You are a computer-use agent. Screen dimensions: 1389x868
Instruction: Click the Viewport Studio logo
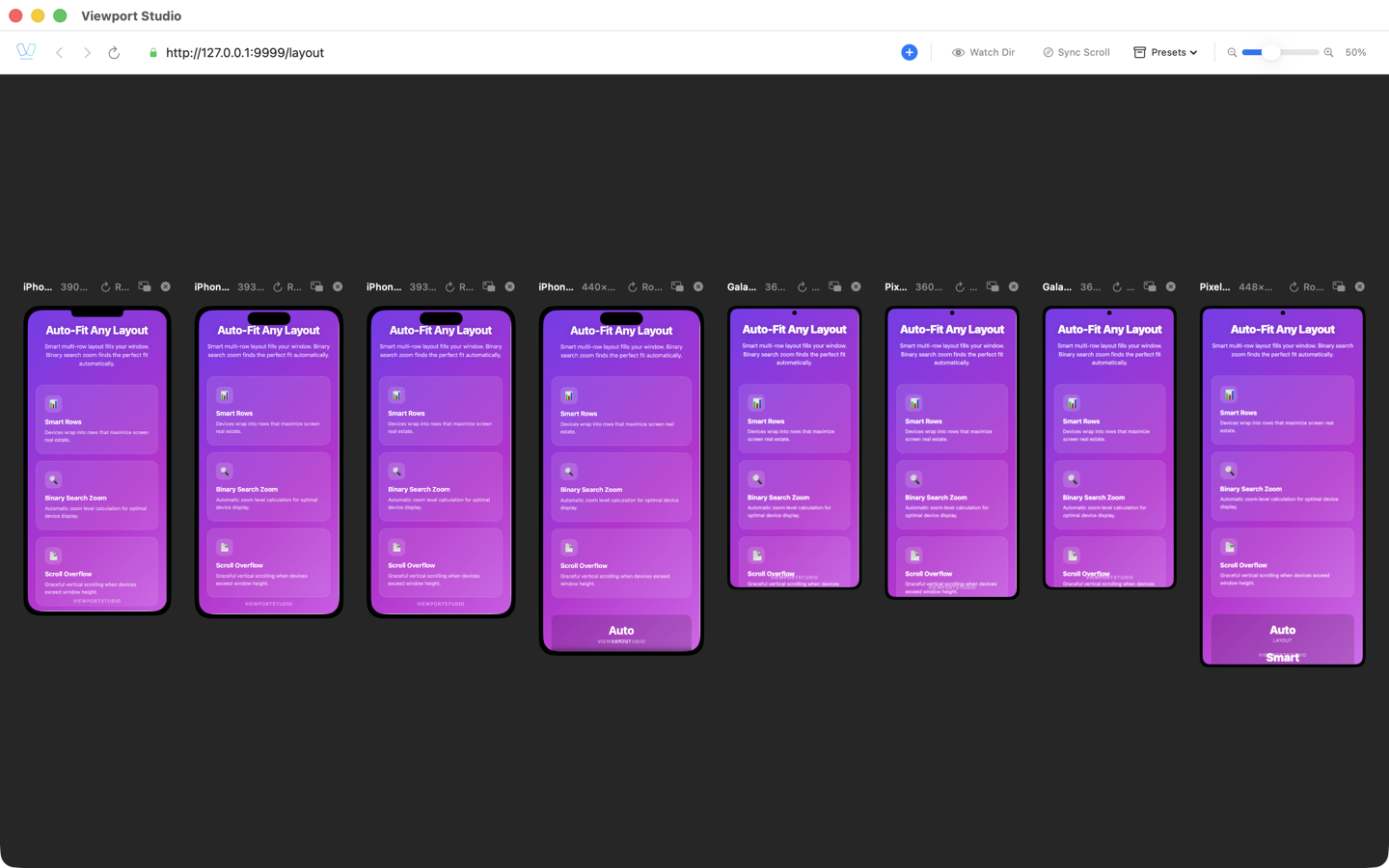pos(25,51)
